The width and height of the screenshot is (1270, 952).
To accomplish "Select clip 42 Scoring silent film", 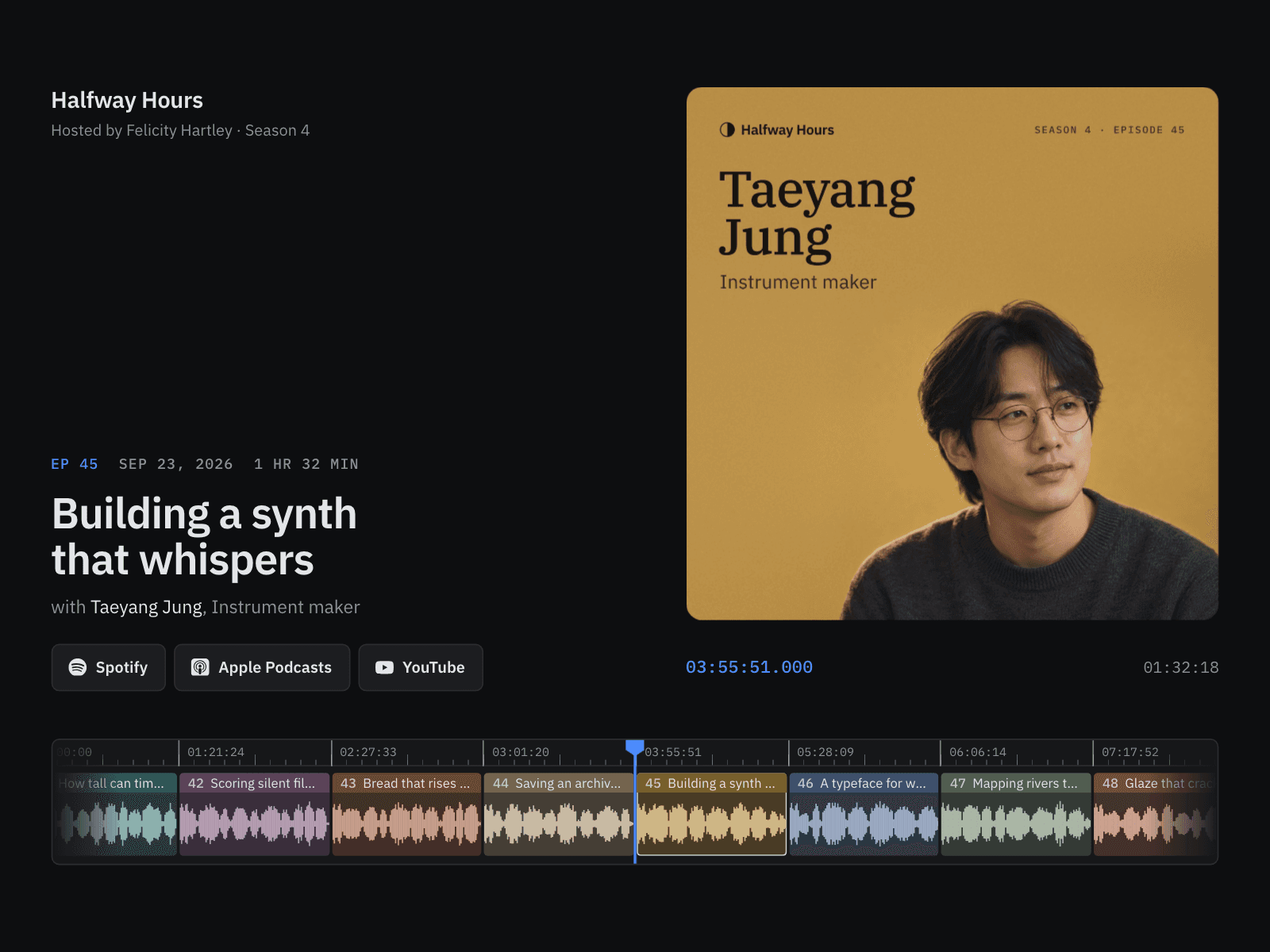I will [254, 814].
